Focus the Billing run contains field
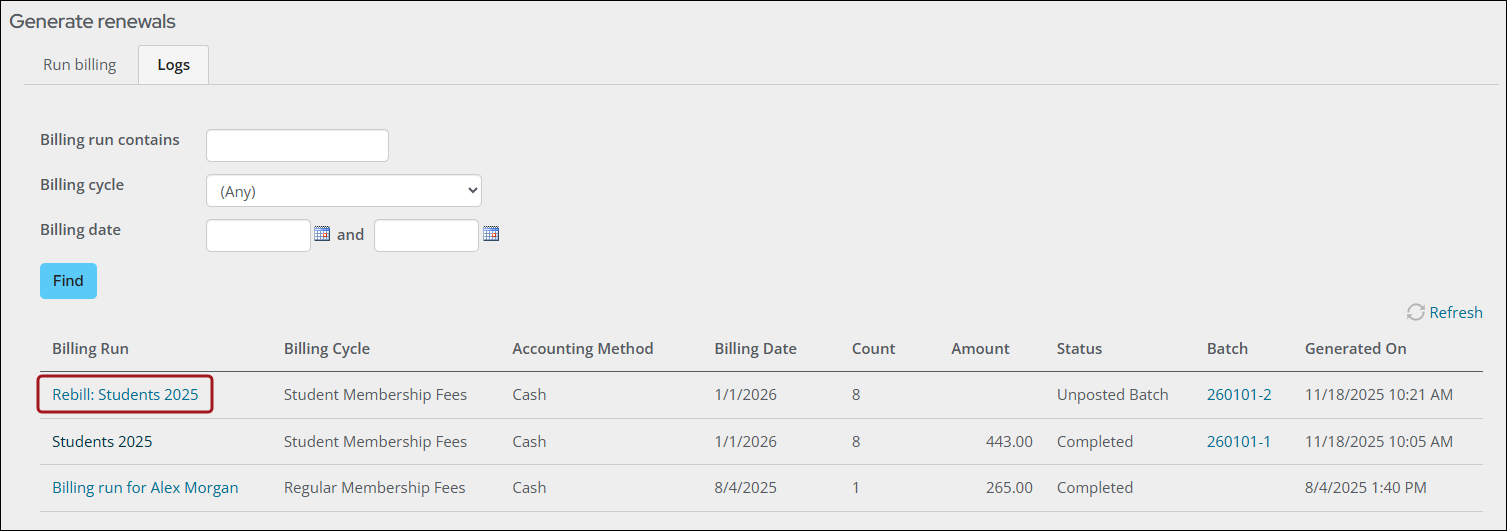The image size is (1507, 531). 297,145
